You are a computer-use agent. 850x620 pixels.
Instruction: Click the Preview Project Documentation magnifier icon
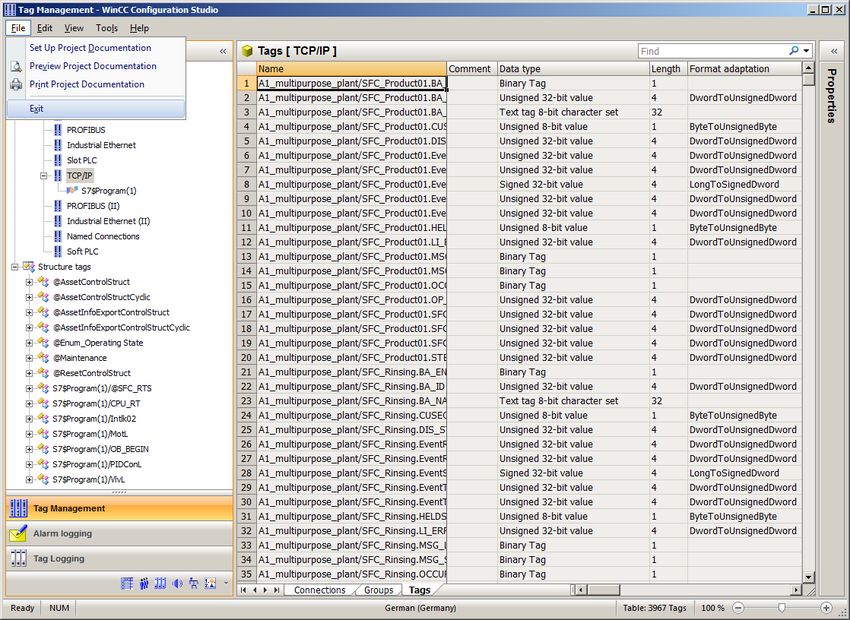16,66
